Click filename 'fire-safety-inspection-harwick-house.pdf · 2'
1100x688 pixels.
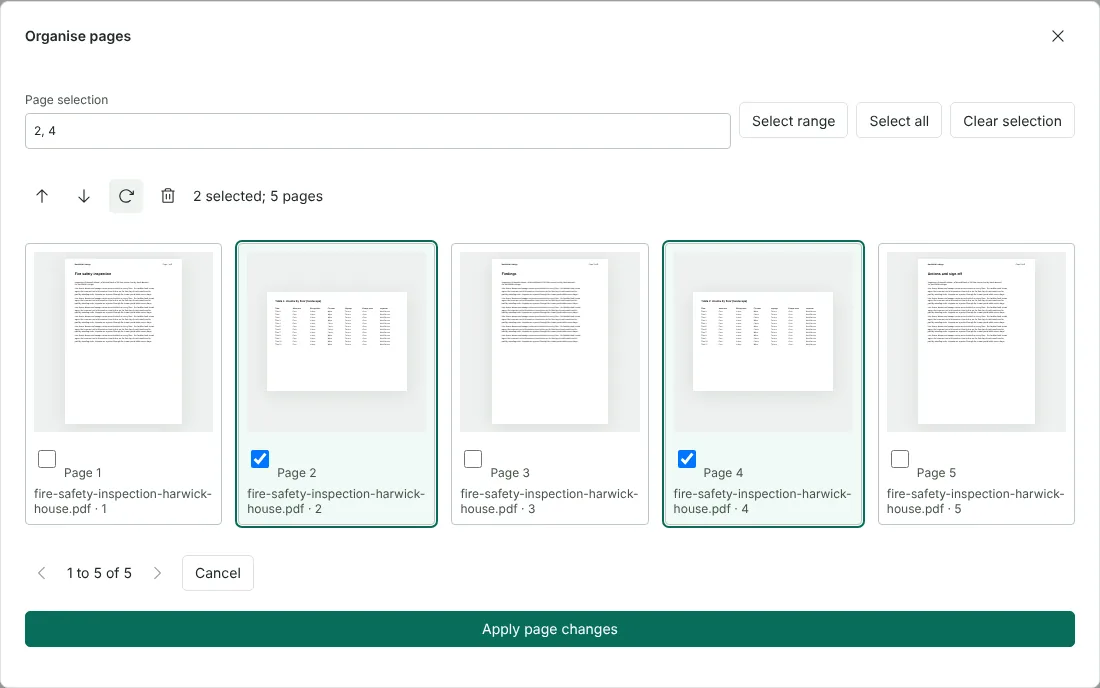pos(336,501)
